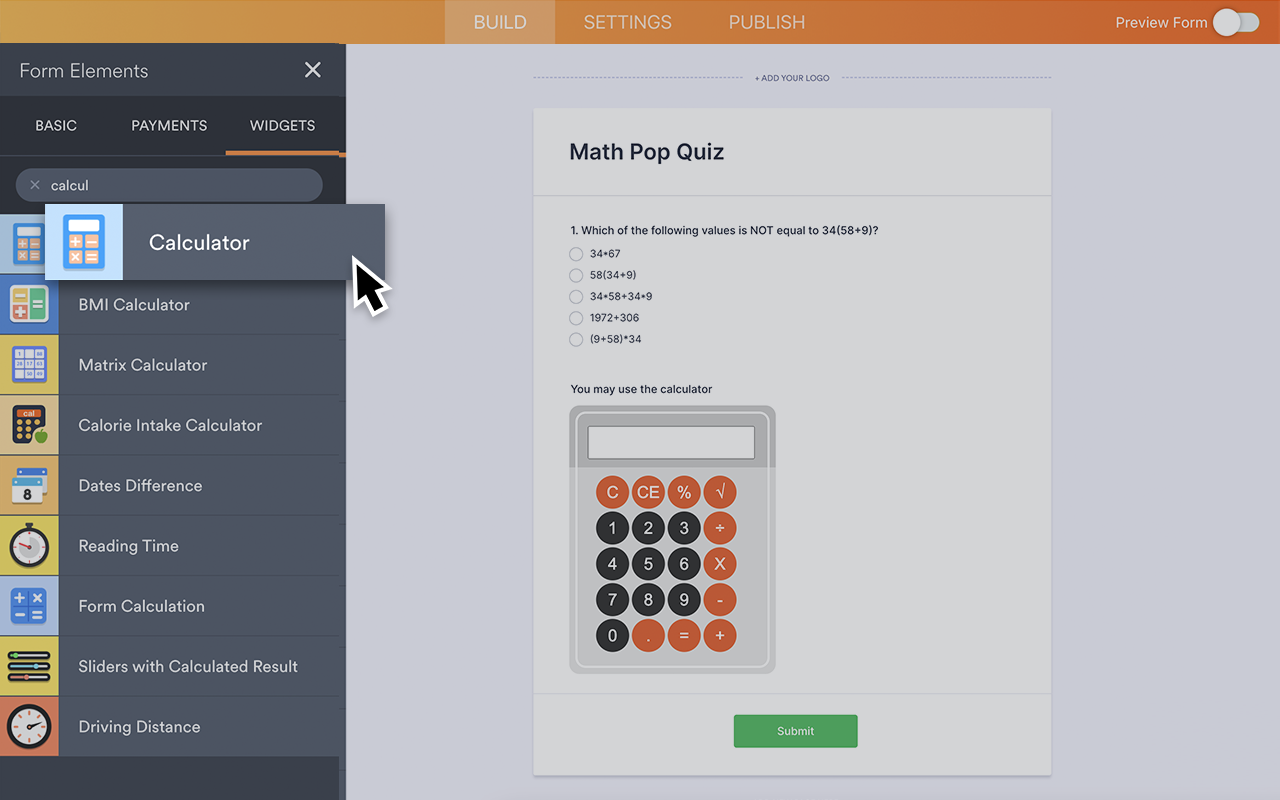Click the ADD YOUR LOGO link
1280x800 pixels.
pos(792,77)
